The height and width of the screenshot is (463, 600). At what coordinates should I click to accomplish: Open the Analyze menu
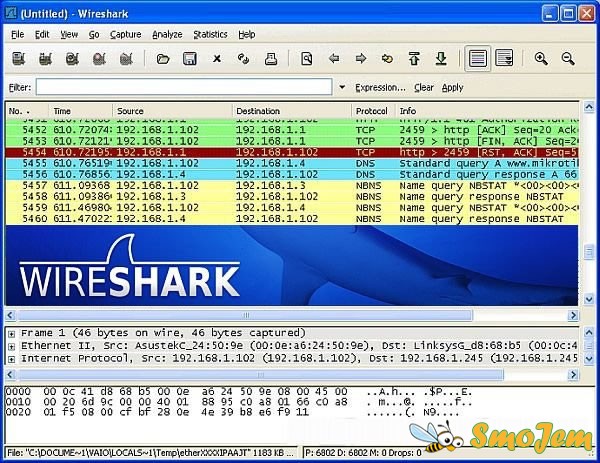coord(167,34)
